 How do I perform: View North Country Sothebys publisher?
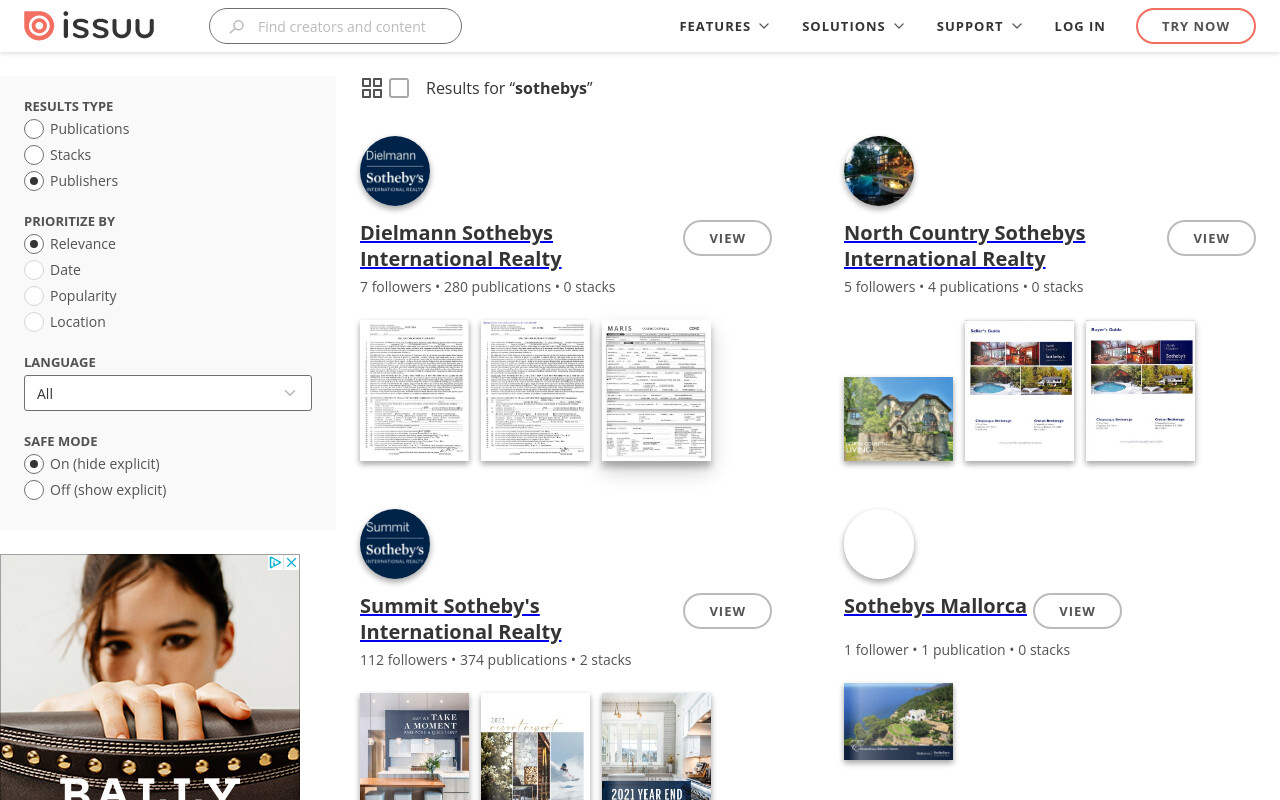(x=1211, y=238)
